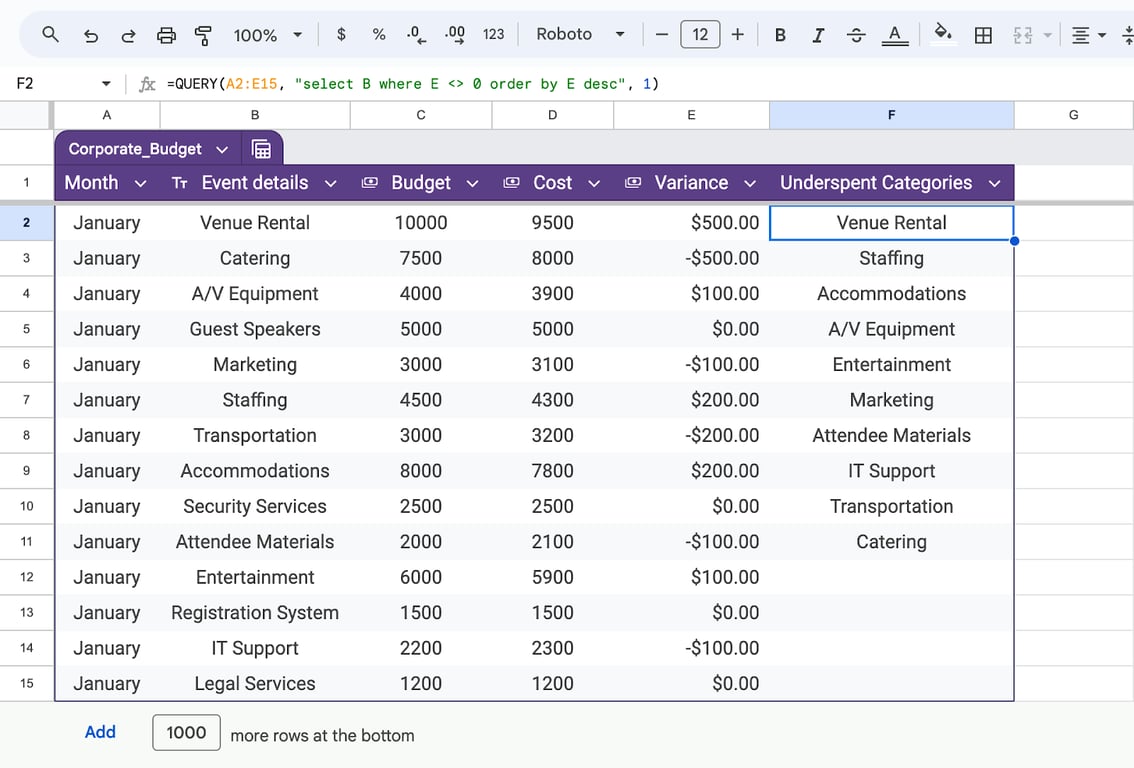Expand the merge cells options arrow

[x=1047, y=35]
